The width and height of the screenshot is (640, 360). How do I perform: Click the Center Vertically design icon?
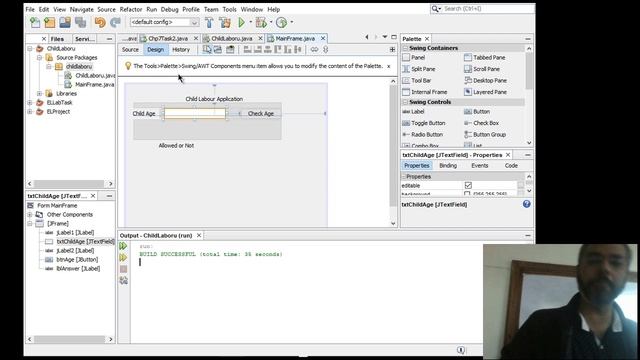(x=298, y=49)
